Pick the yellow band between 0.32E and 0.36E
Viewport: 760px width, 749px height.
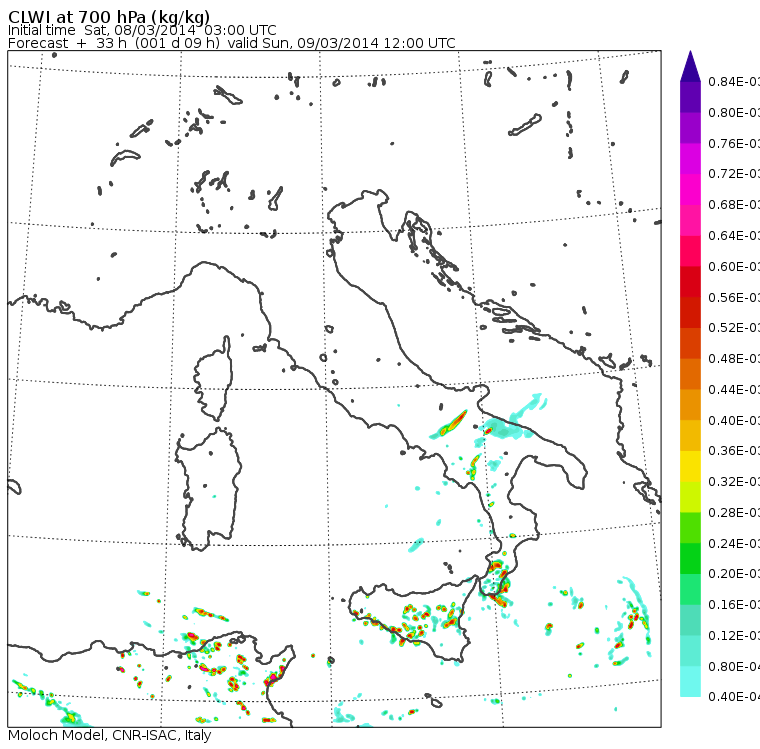point(690,466)
